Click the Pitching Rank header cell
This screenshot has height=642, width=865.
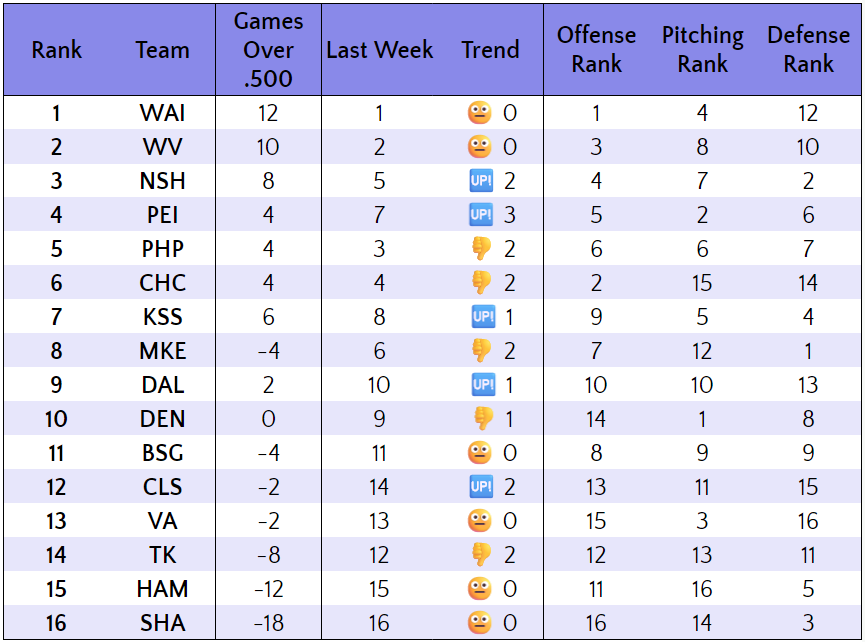pyautogui.click(x=702, y=50)
